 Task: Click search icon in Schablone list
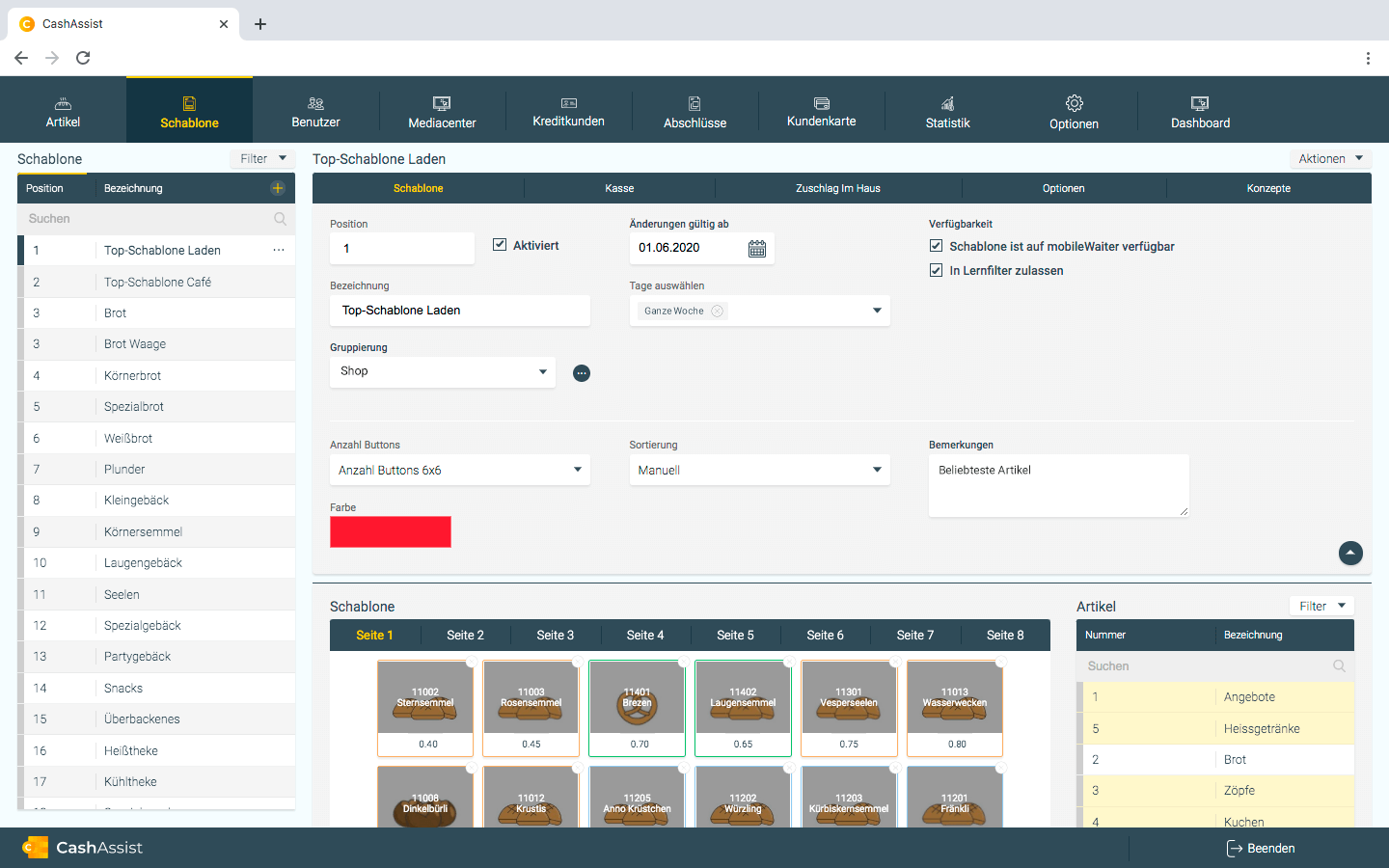coord(280,219)
